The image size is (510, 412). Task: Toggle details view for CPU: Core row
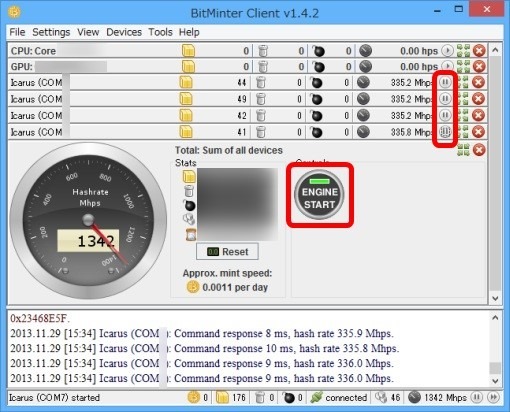click(464, 51)
